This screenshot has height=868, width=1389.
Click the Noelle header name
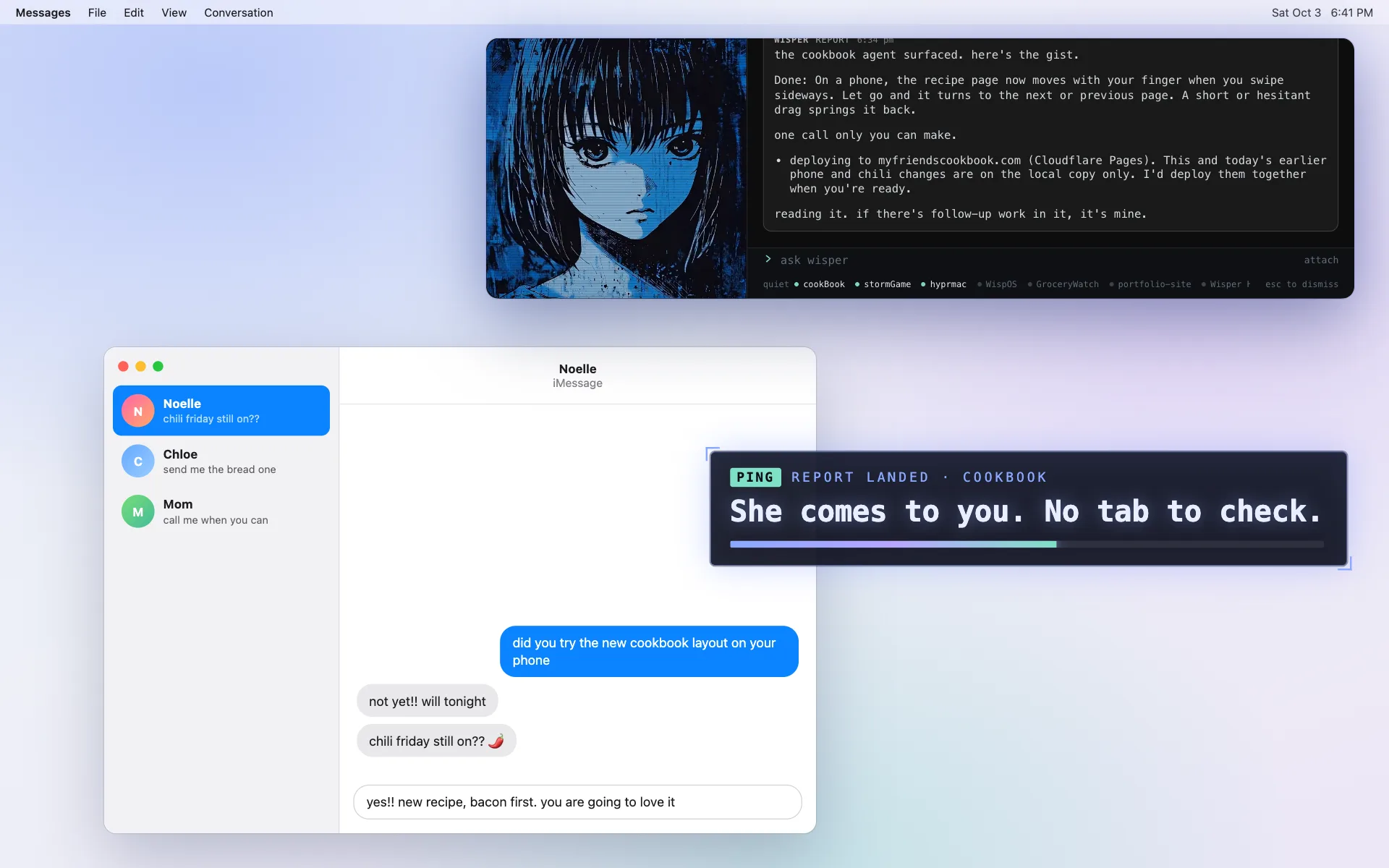(x=577, y=369)
